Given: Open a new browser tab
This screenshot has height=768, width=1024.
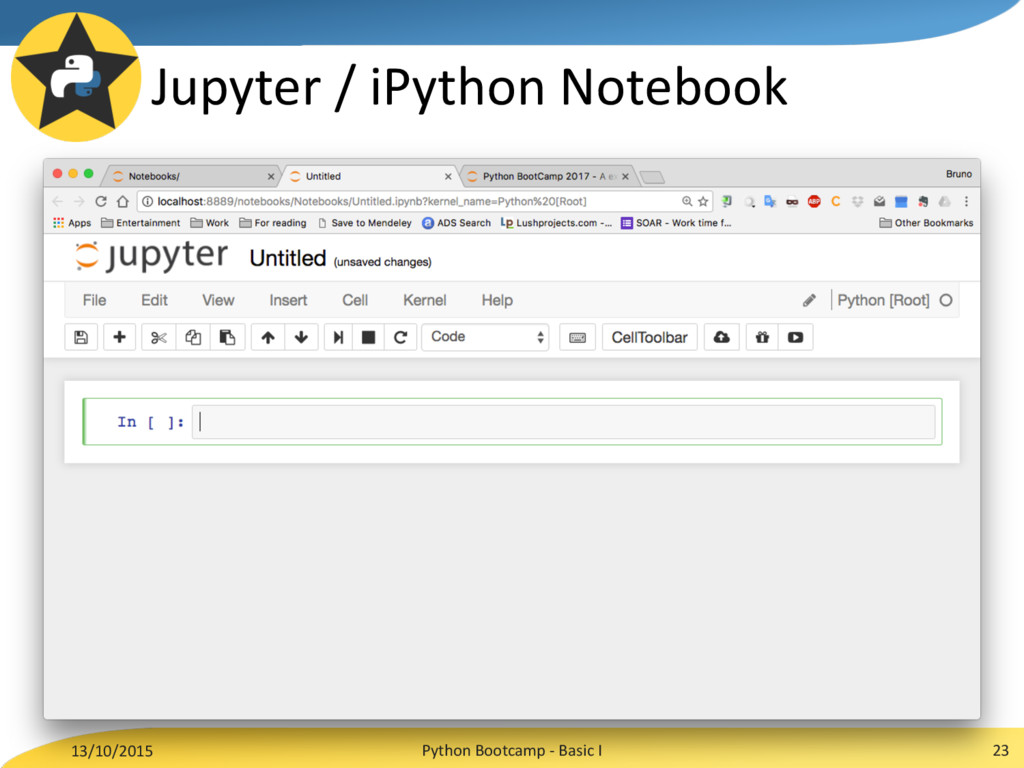Looking at the screenshot, I should tap(652, 177).
